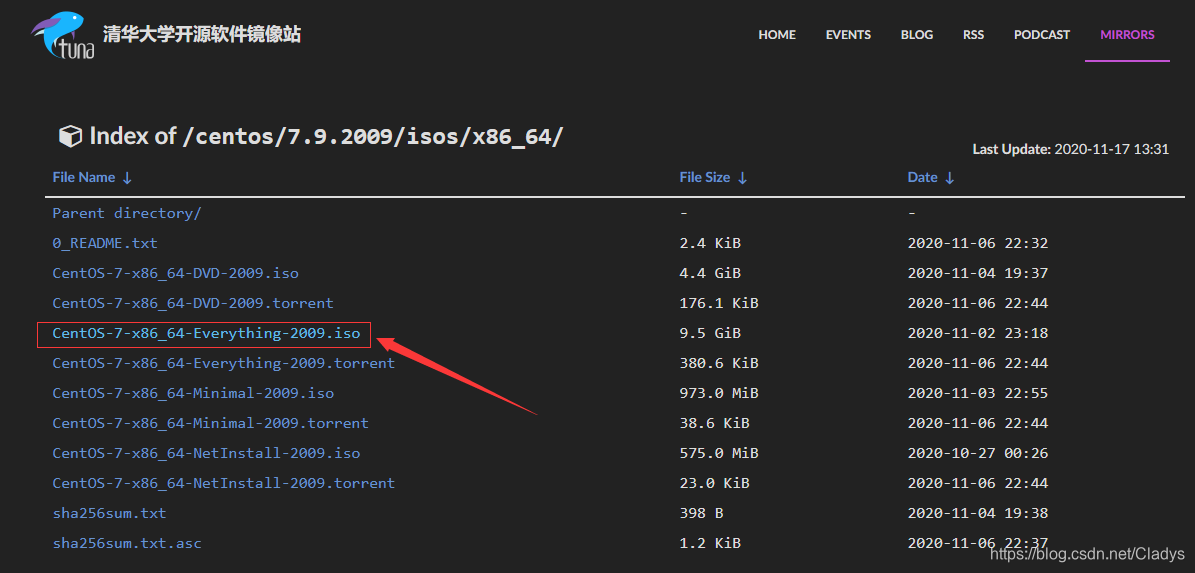Download CentOS-7-x86_64-Everything-2009.iso
Image resolution: width=1195 pixels, height=573 pixels.
[x=207, y=333]
